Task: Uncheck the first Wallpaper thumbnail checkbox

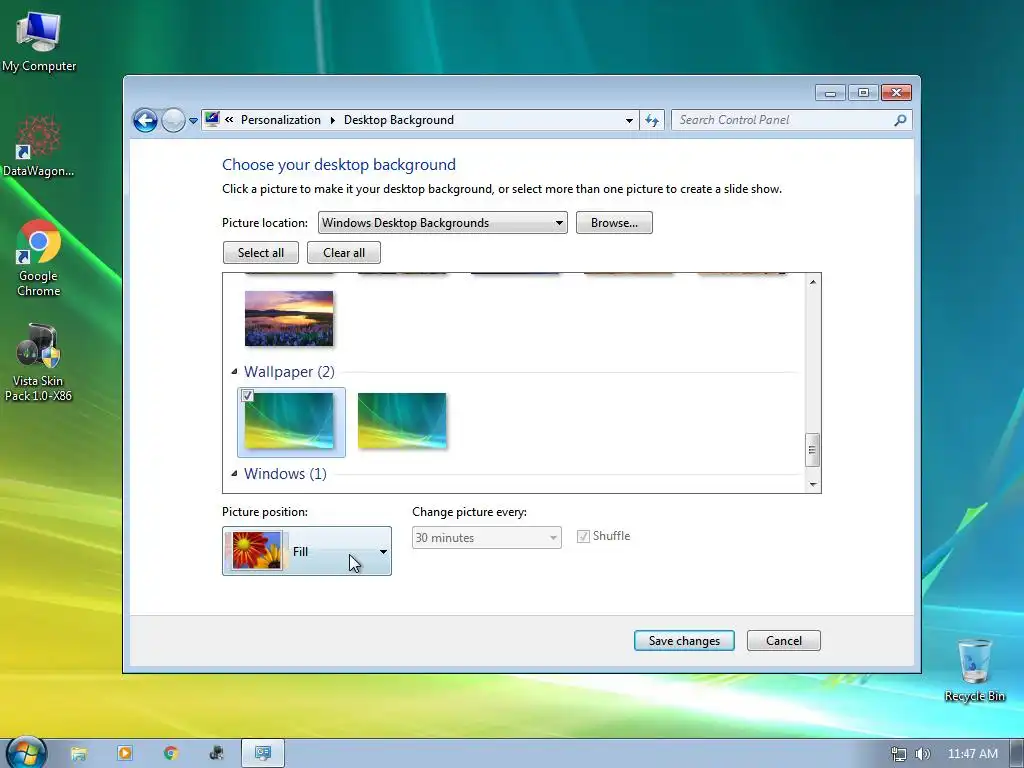Action: 248,395
